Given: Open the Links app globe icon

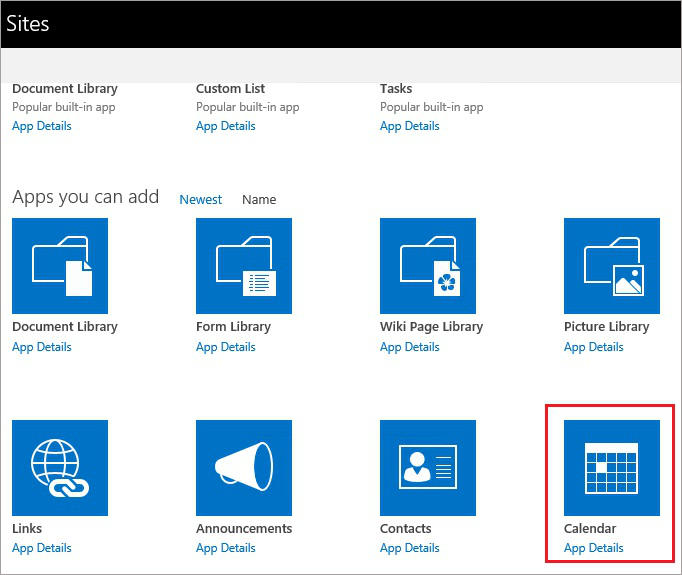Looking at the screenshot, I should pyautogui.click(x=60, y=468).
